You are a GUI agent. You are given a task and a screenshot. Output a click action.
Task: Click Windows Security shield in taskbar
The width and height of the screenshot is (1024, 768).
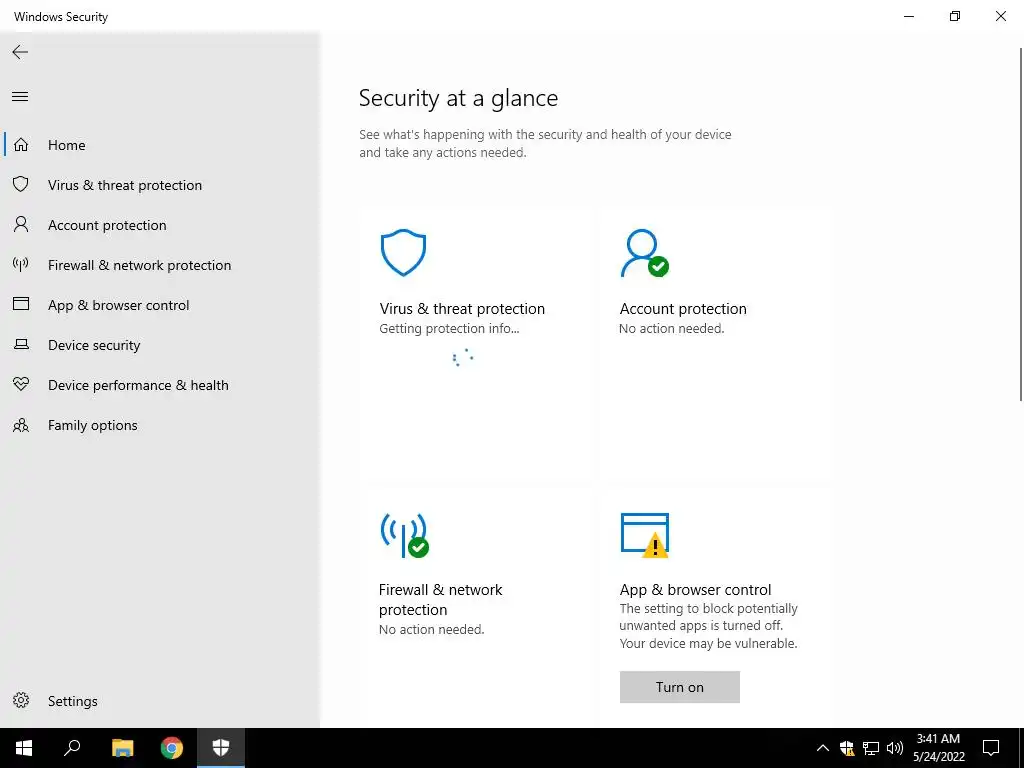(x=221, y=748)
